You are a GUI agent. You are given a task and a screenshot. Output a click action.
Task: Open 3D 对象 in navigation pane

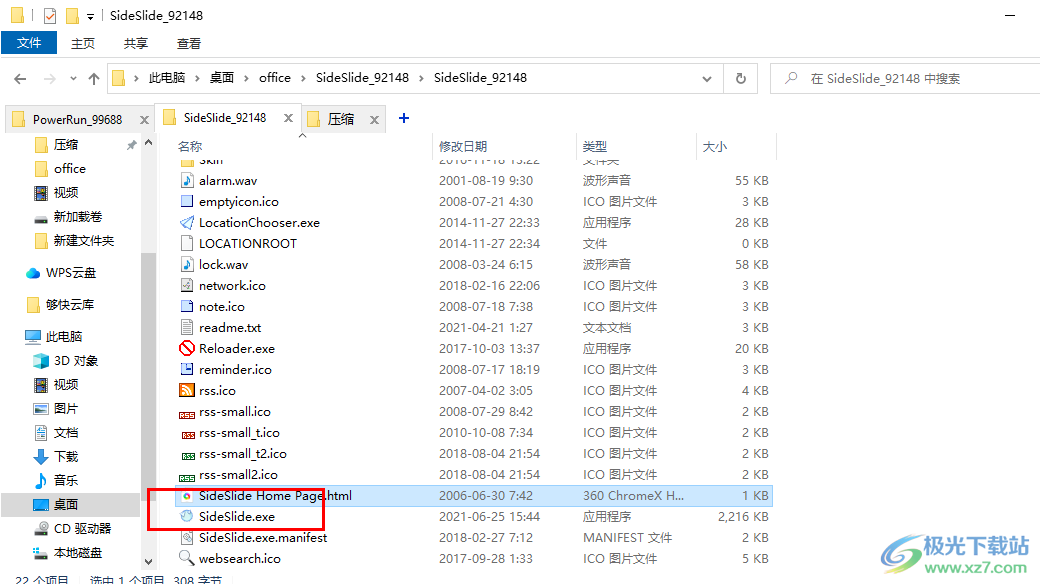[76, 361]
